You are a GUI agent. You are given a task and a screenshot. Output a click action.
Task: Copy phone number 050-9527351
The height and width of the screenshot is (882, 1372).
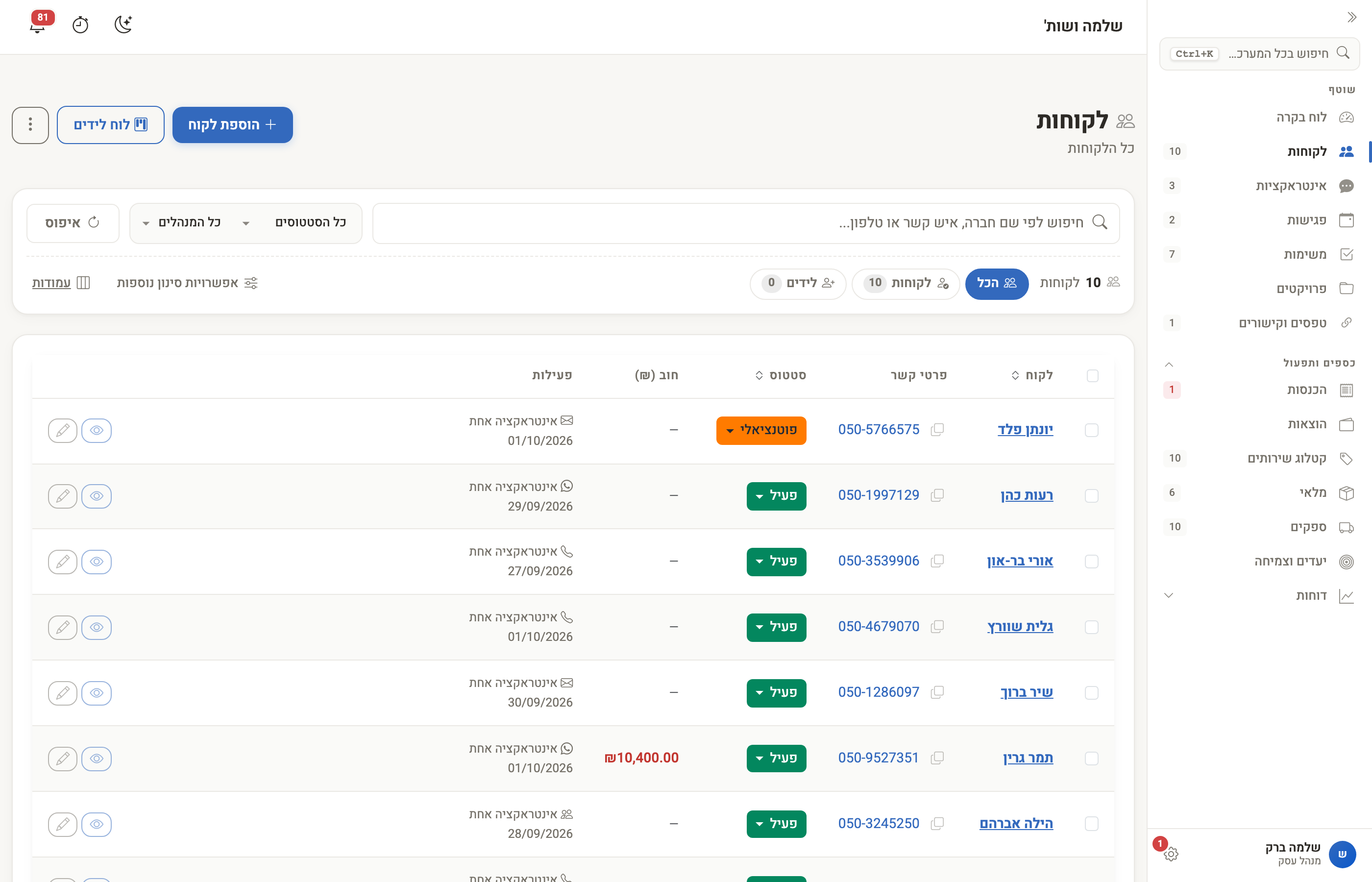937,758
